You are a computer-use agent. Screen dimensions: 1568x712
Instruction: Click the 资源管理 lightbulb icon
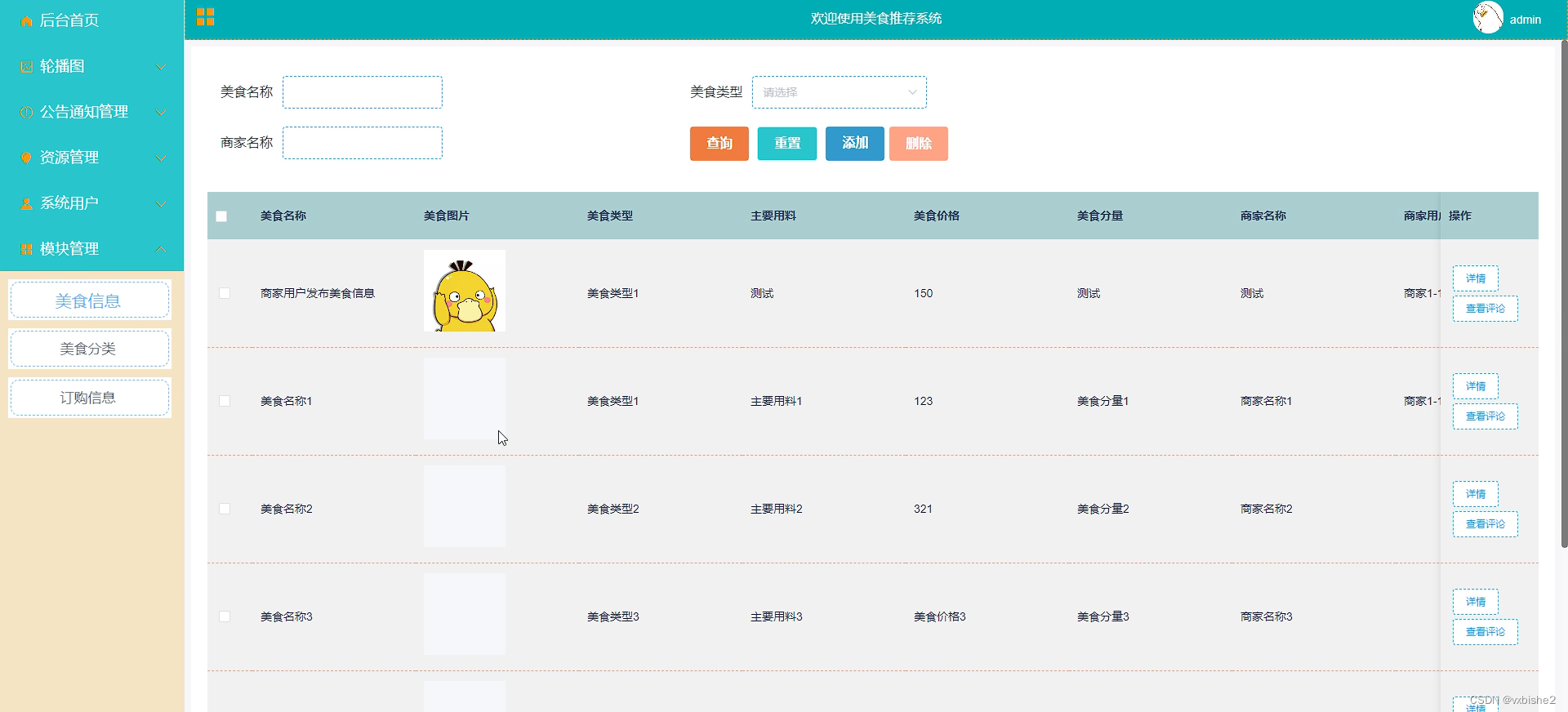[x=26, y=158]
